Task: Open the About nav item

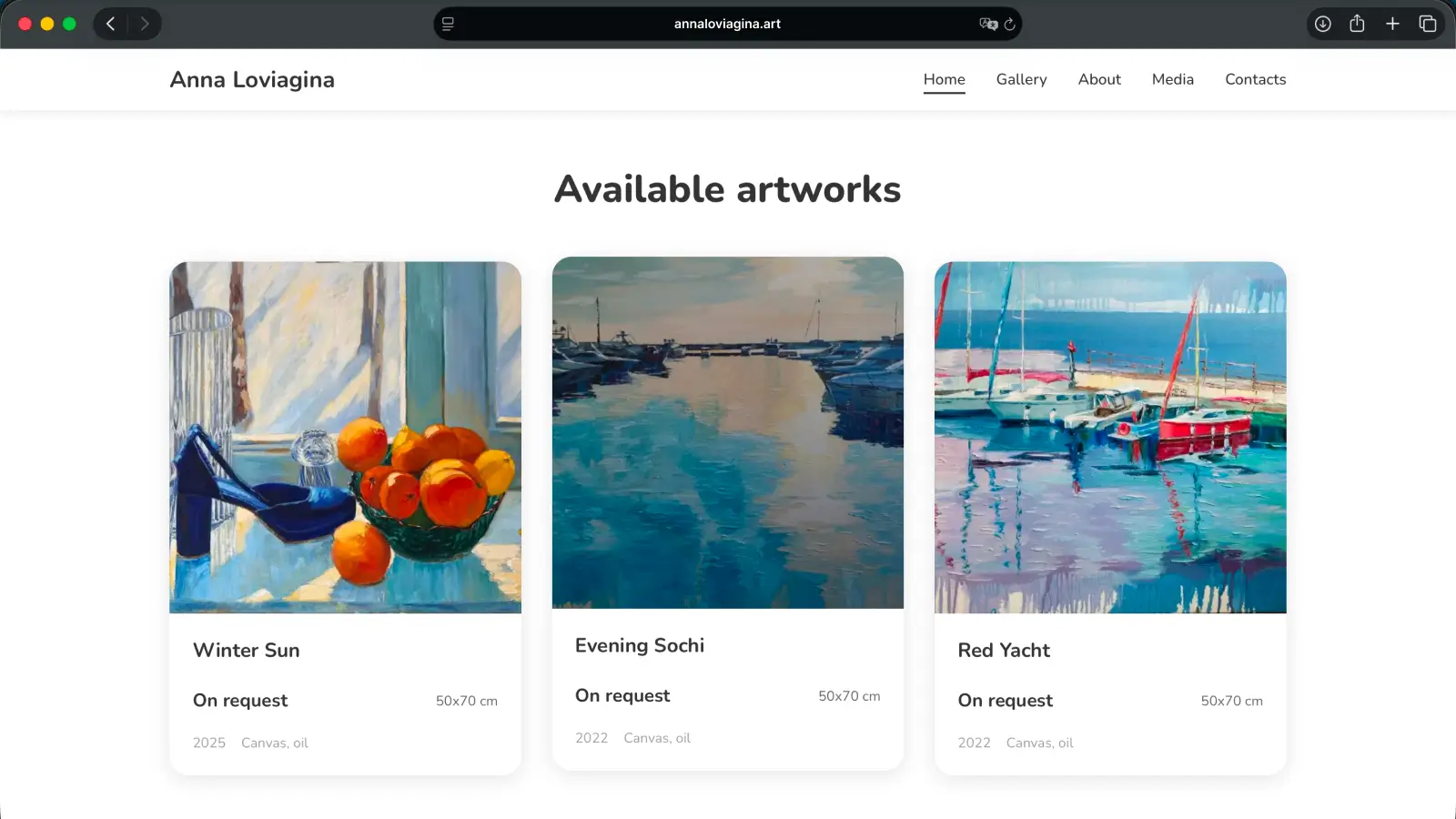Action: (1099, 80)
